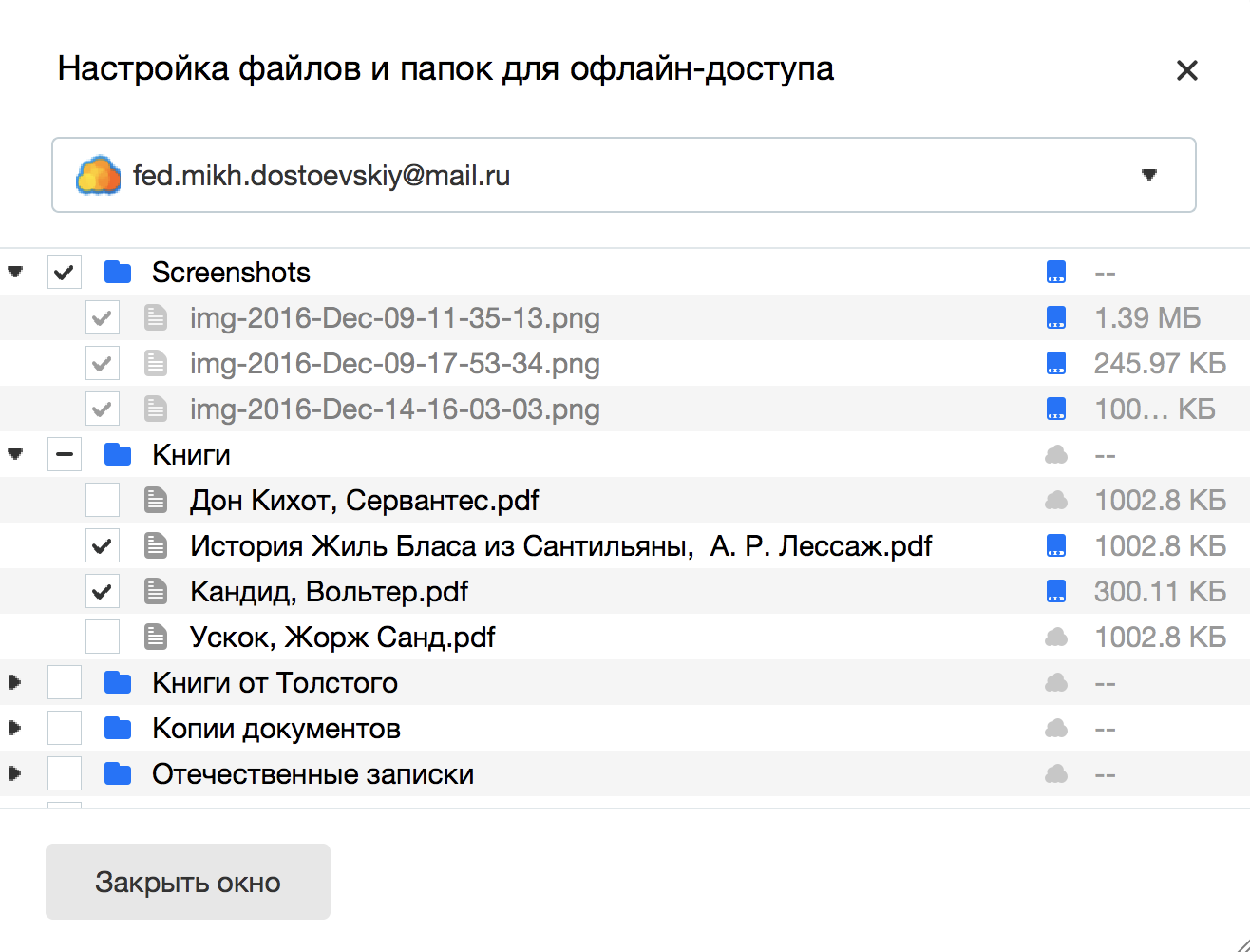Toggle the partially checked Книги folder checkbox
This screenshot has width=1250, height=952.
pyautogui.click(x=65, y=455)
